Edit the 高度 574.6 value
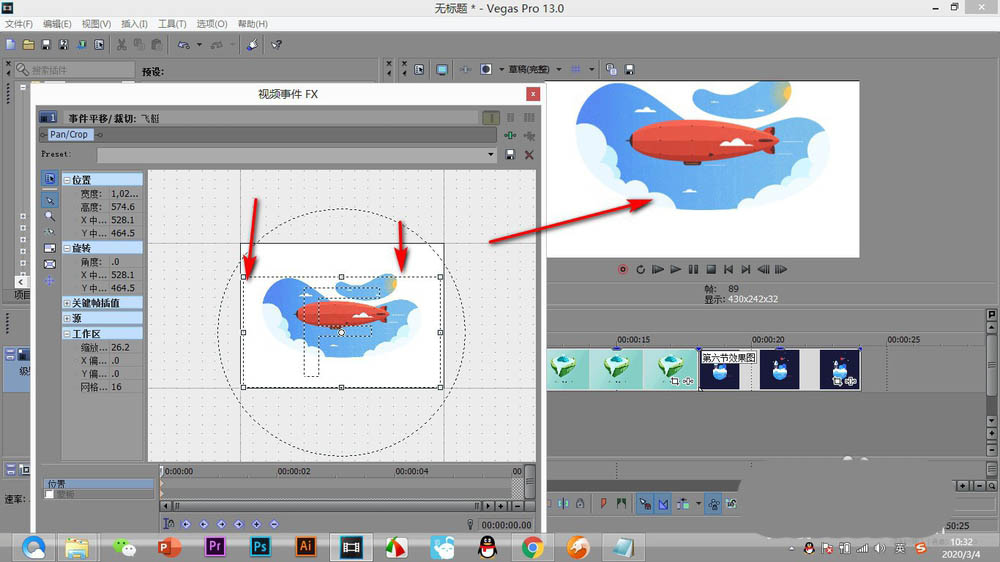The width and height of the screenshot is (1000, 562). tap(123, 207)
